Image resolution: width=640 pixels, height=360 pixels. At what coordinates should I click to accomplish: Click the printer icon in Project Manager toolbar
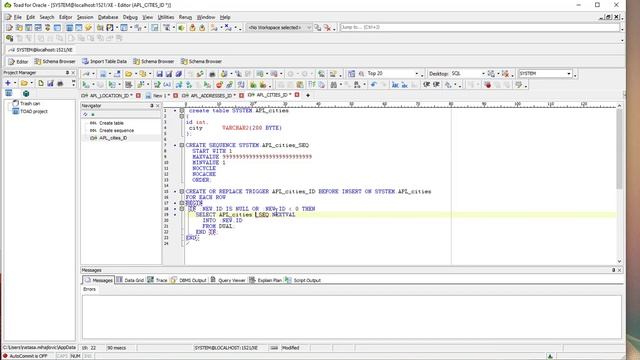pos(60,83)
